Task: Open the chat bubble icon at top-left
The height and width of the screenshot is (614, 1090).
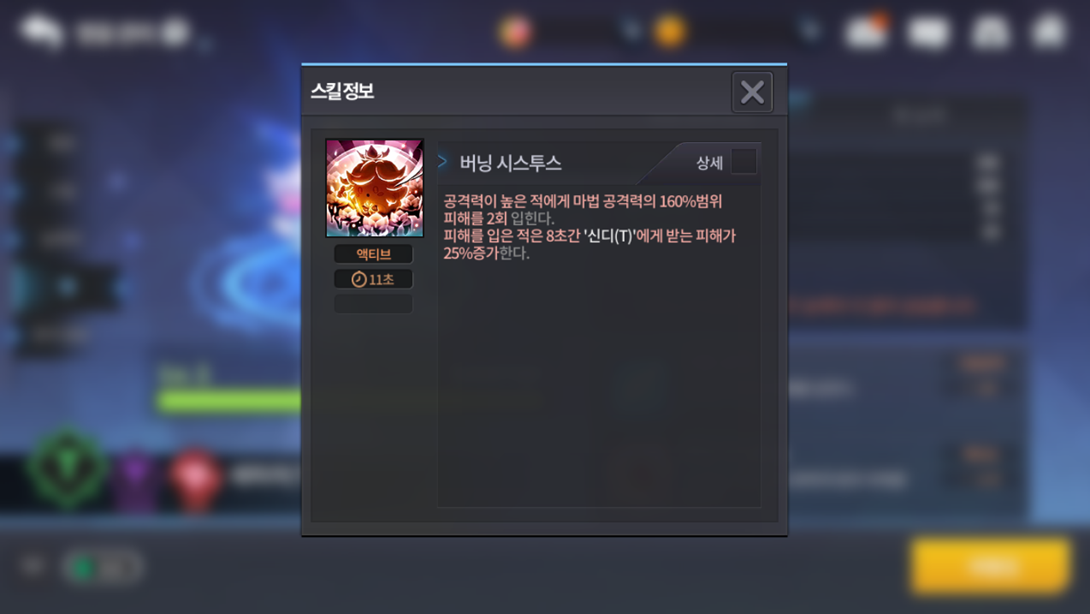Action: coord(40,31)
